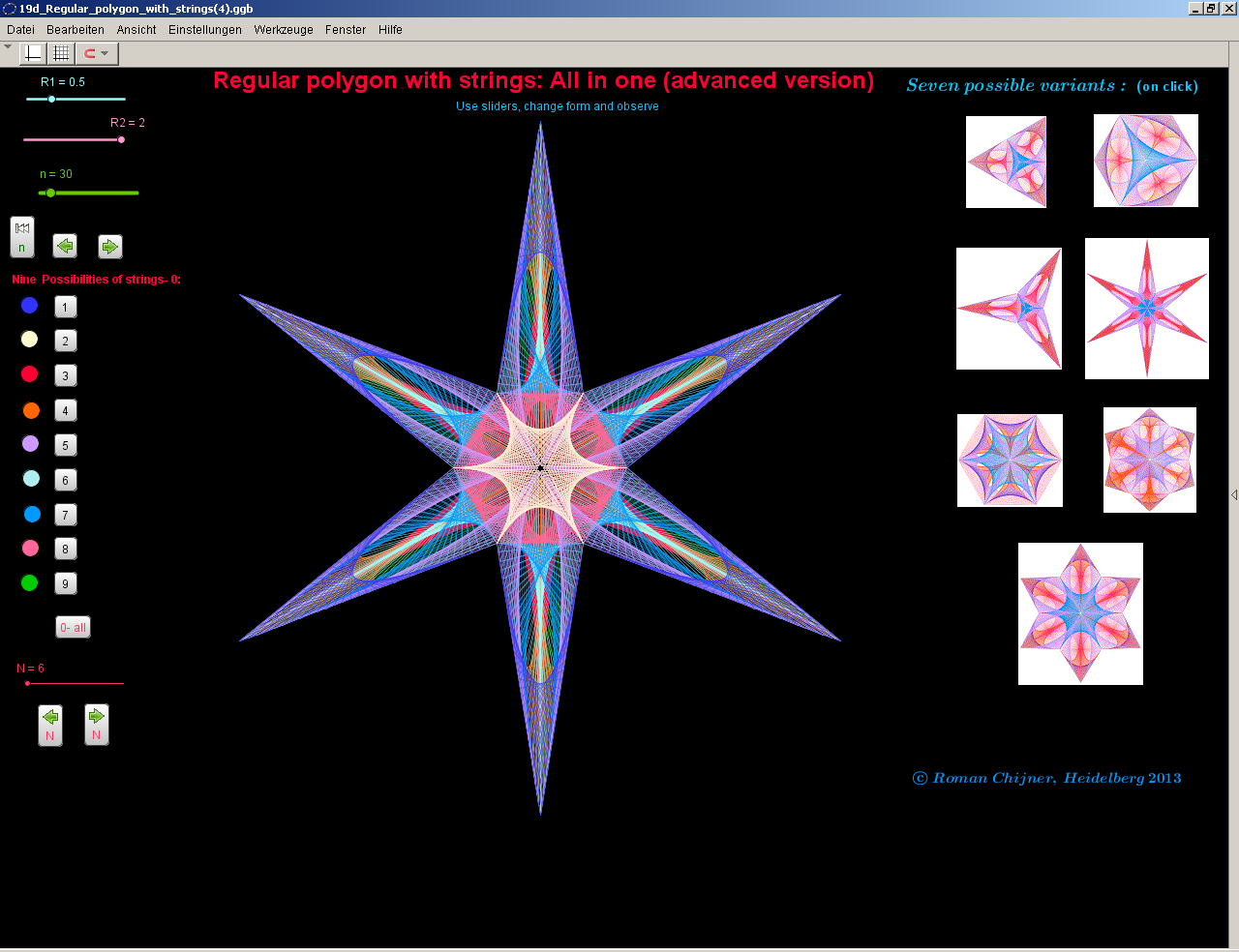The width and height of the screenshot is (1239, 952).
Task: Select the six-pointed star variant thumbnail
Action: click(1146, 309)
